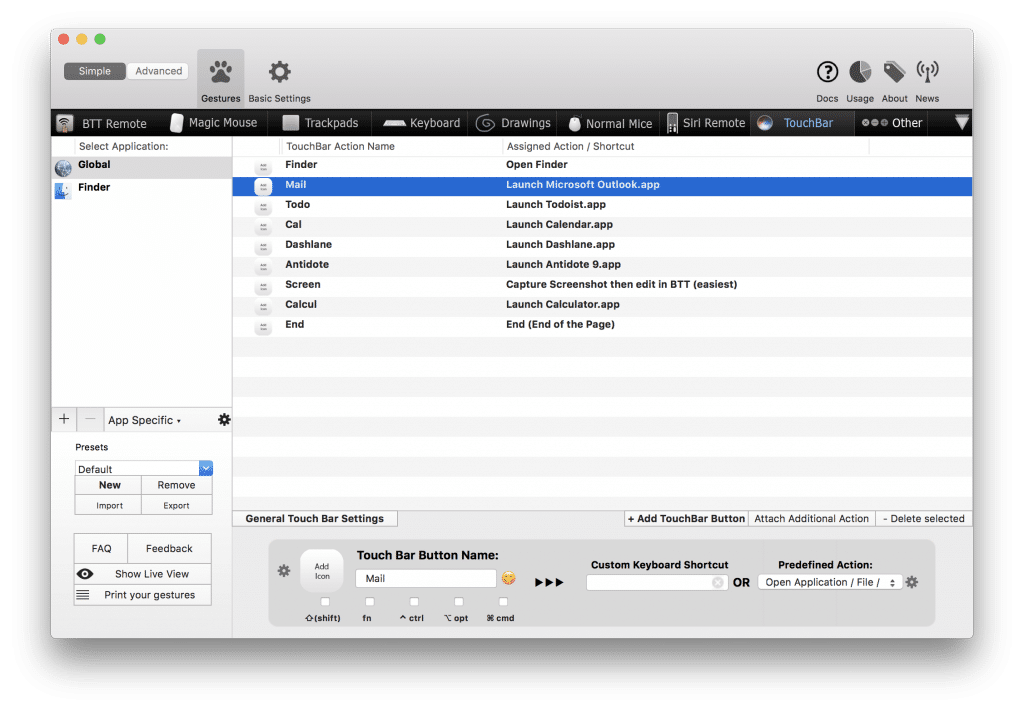Export the current preset
The height and width of the screenshot is (711, 1024).
[176, 505]
